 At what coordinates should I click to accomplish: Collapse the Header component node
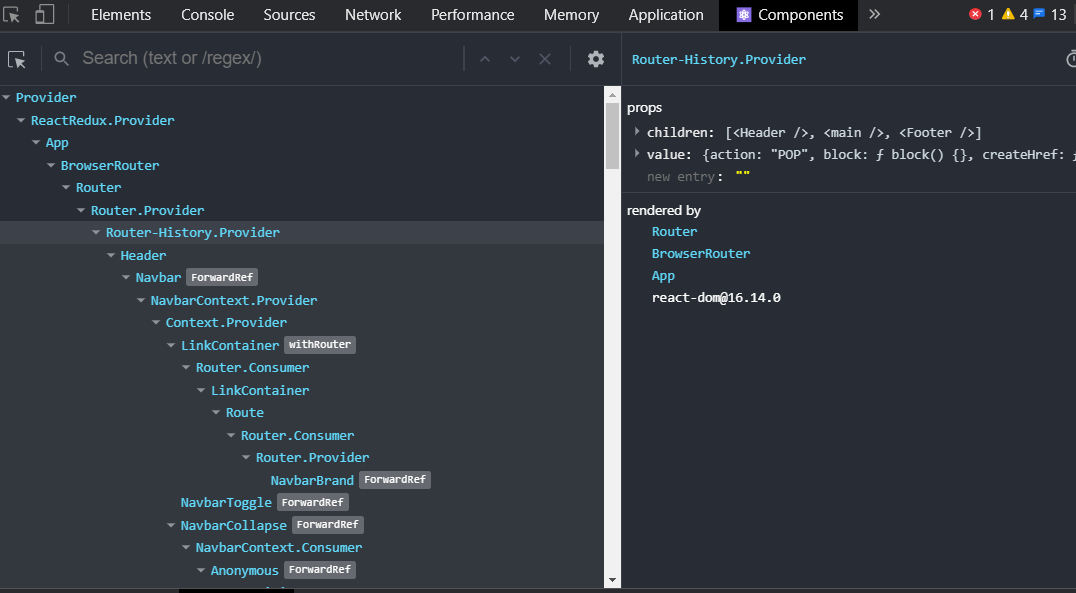111,255
